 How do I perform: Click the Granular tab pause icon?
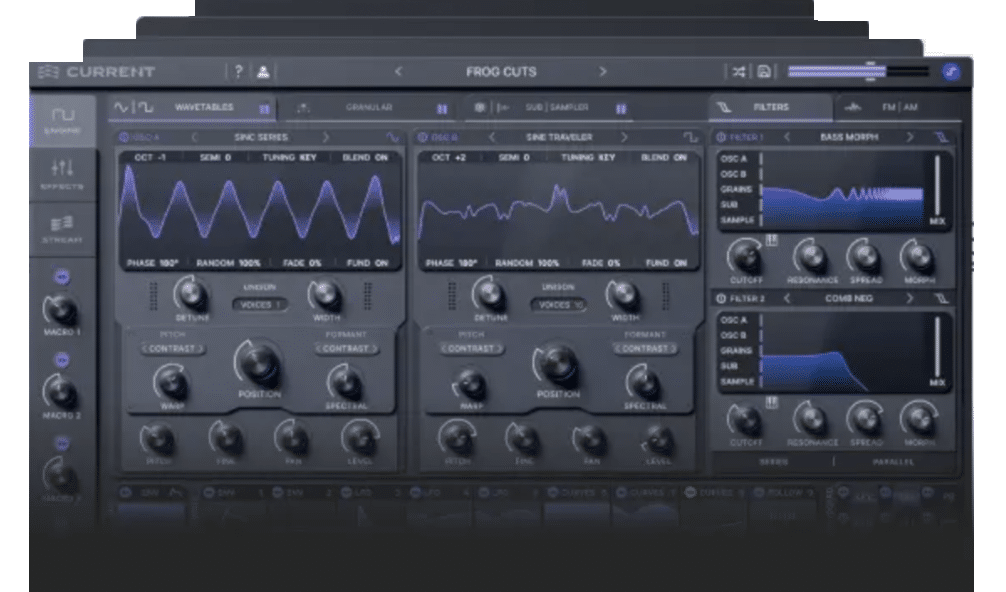coord(442,109)
